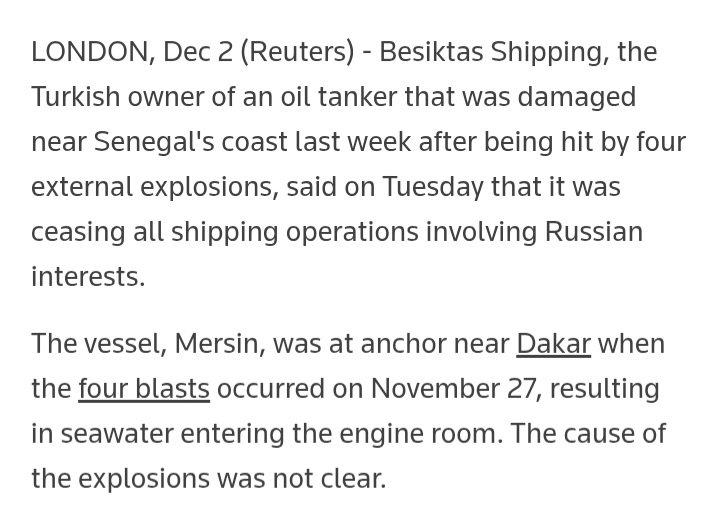Click the word "interests." ending first paragraph
The width and height of the screenshot is (720, 530).
point(88,276)
